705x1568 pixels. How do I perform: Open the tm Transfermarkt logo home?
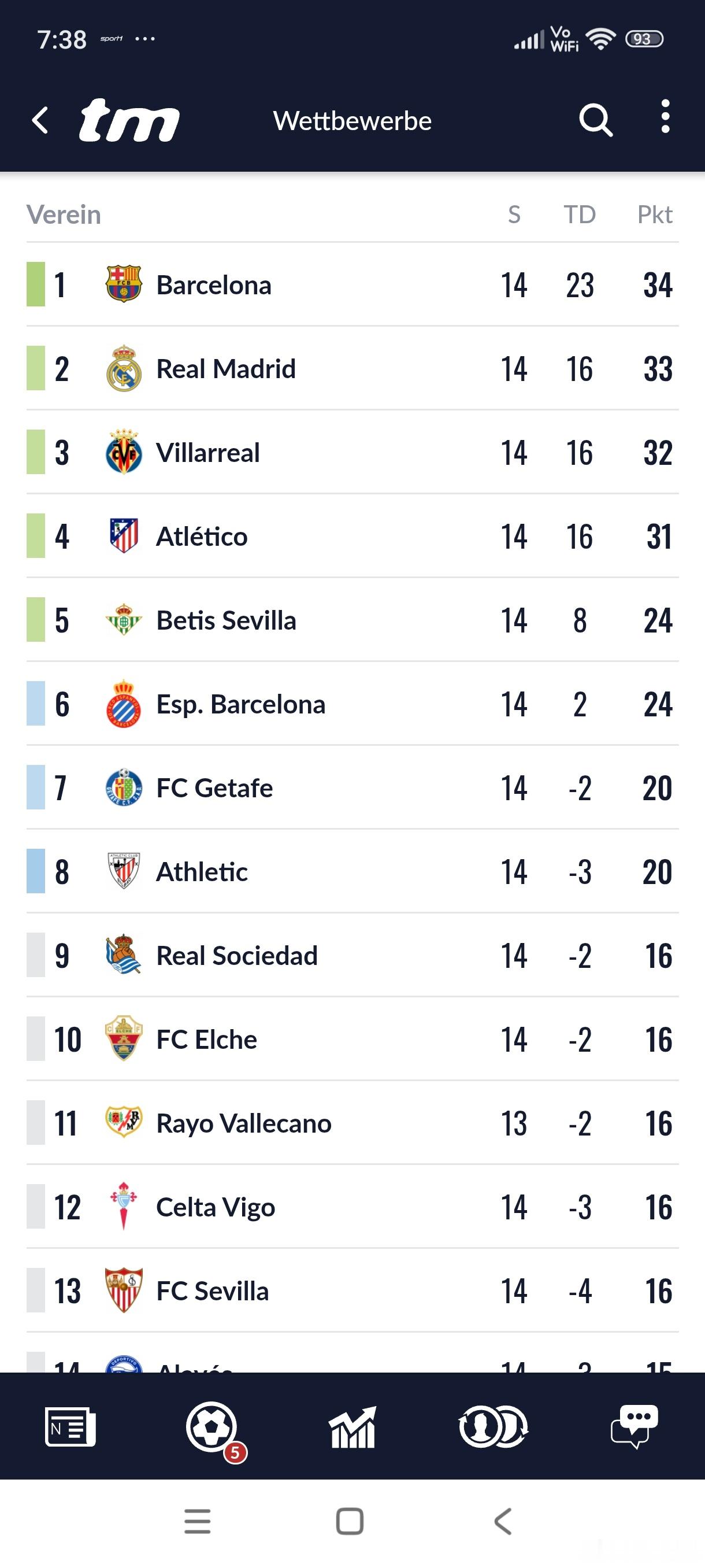[x=129, y=120]
